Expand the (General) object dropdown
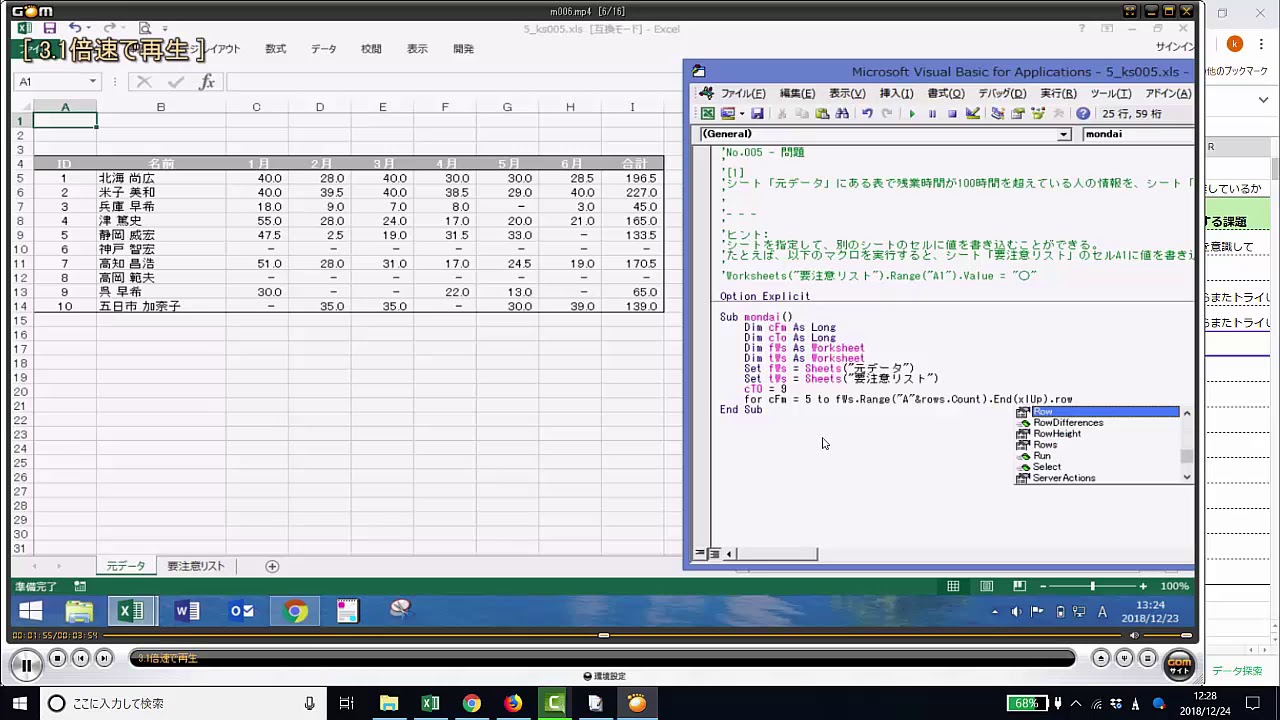This screenshot has width=1280, height=720. pyautogui.click(x=1063, y=134)
